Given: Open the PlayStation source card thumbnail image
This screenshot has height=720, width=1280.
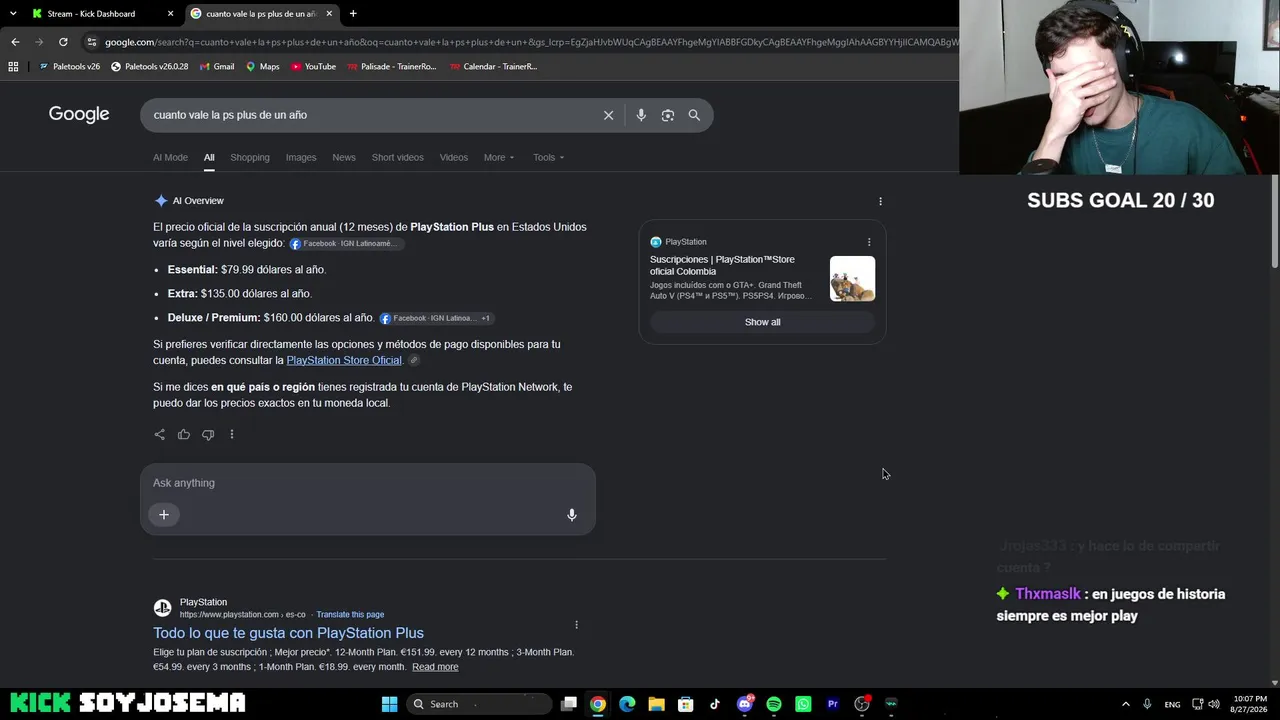Looking at the screenshot, I should (852, 279).
